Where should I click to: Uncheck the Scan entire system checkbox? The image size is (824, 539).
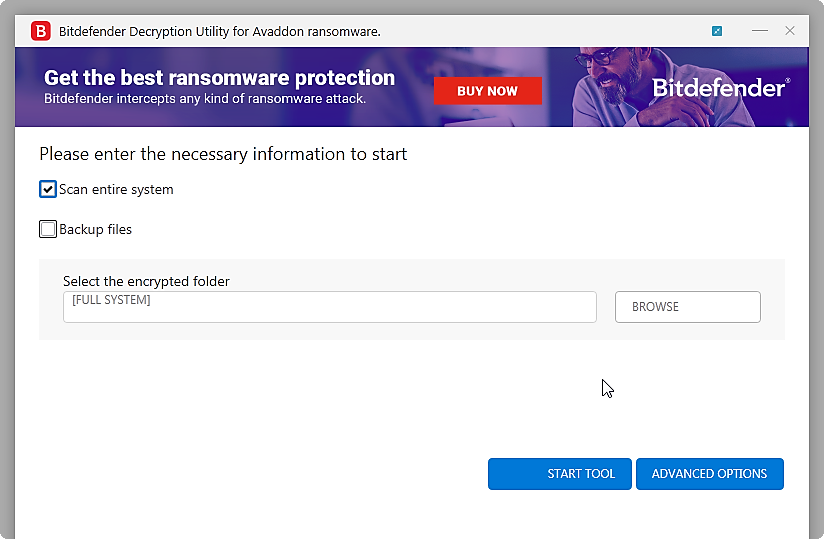pos(48,189)
